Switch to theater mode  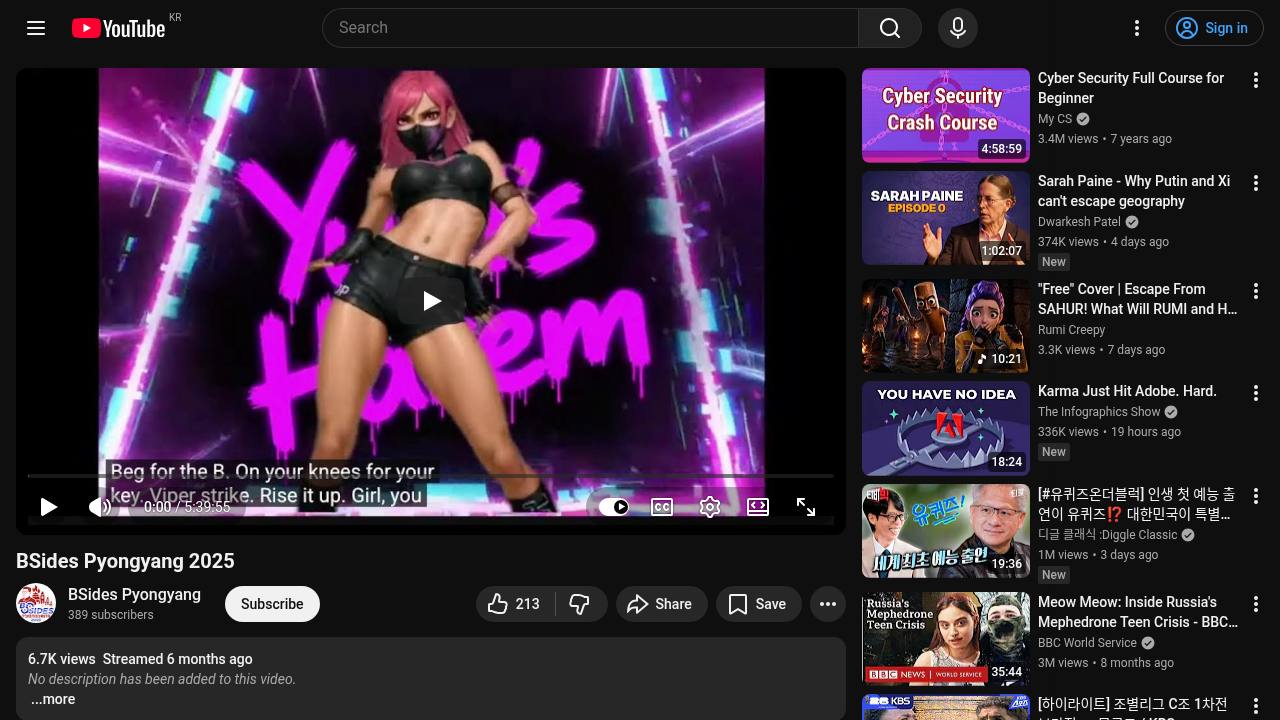tap(758, 507)
